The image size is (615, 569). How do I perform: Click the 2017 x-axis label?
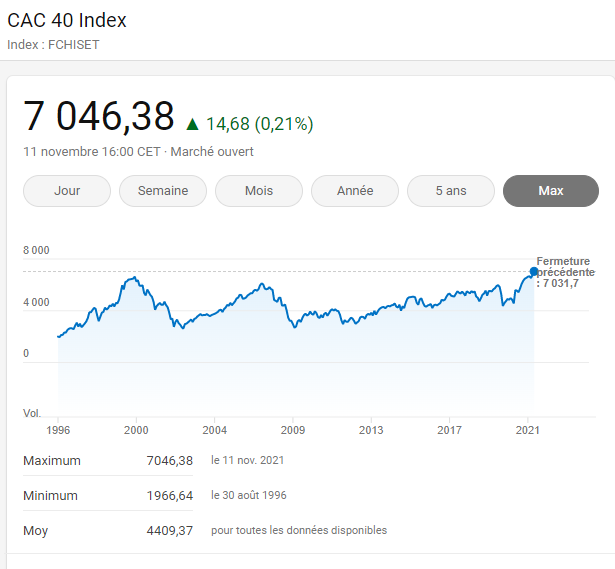point(449,430)
